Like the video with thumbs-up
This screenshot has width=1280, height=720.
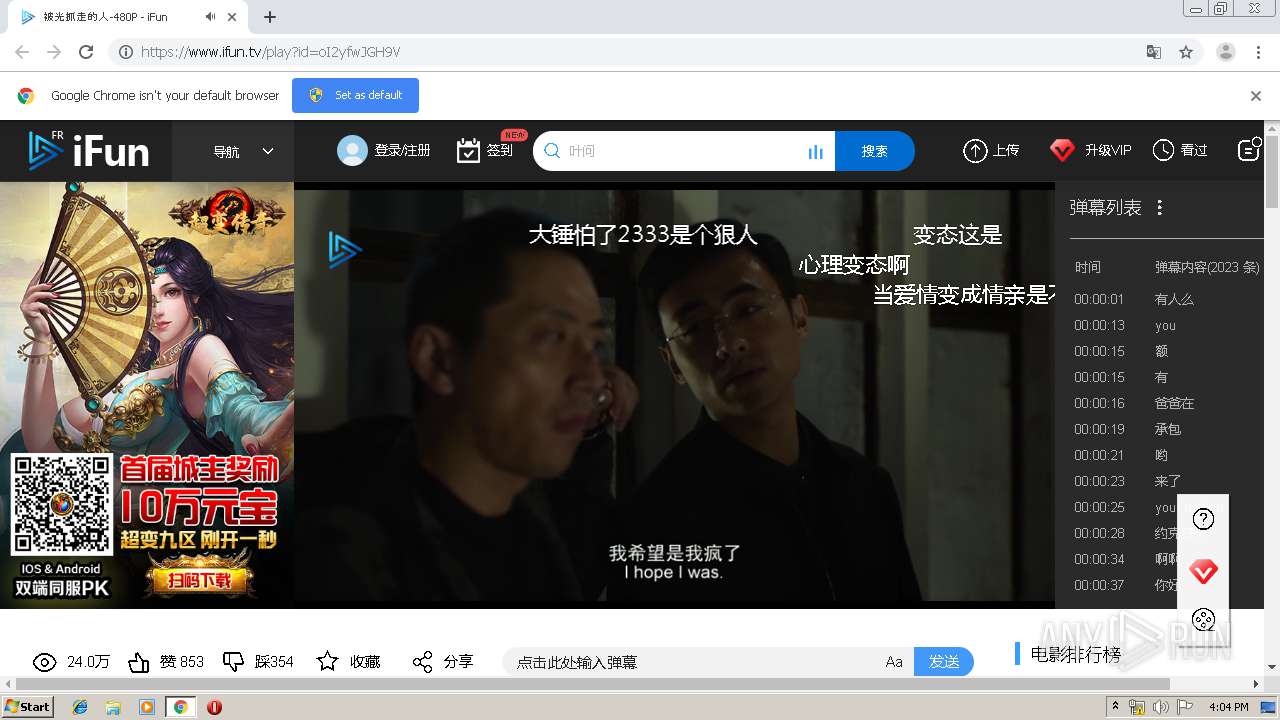[139, 662]
